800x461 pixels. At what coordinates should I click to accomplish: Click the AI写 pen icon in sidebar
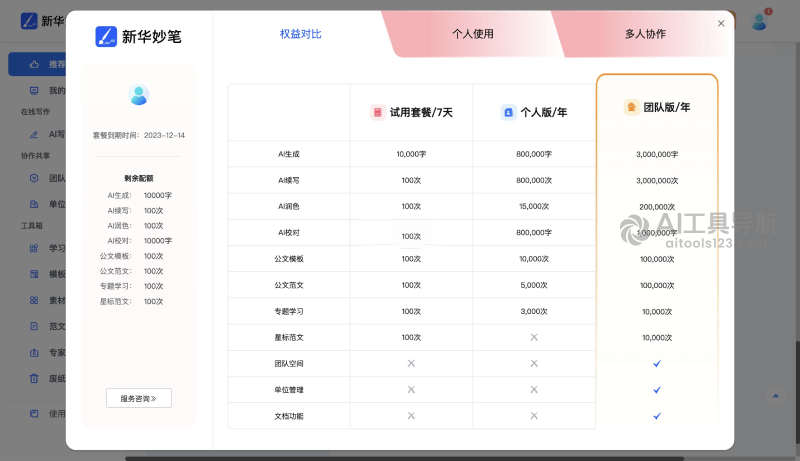[x=34, y=135]
